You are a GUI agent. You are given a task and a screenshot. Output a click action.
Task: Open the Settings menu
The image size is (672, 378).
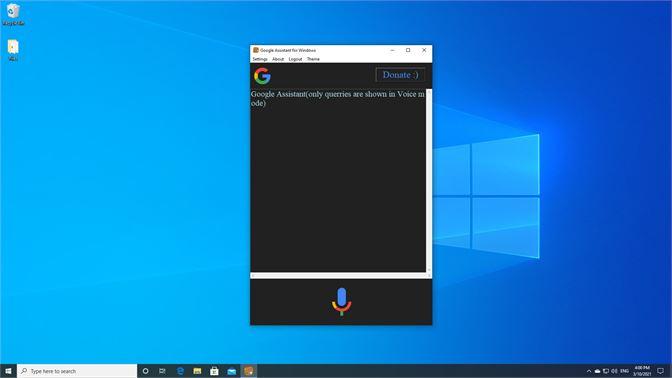tap(260, 59)
